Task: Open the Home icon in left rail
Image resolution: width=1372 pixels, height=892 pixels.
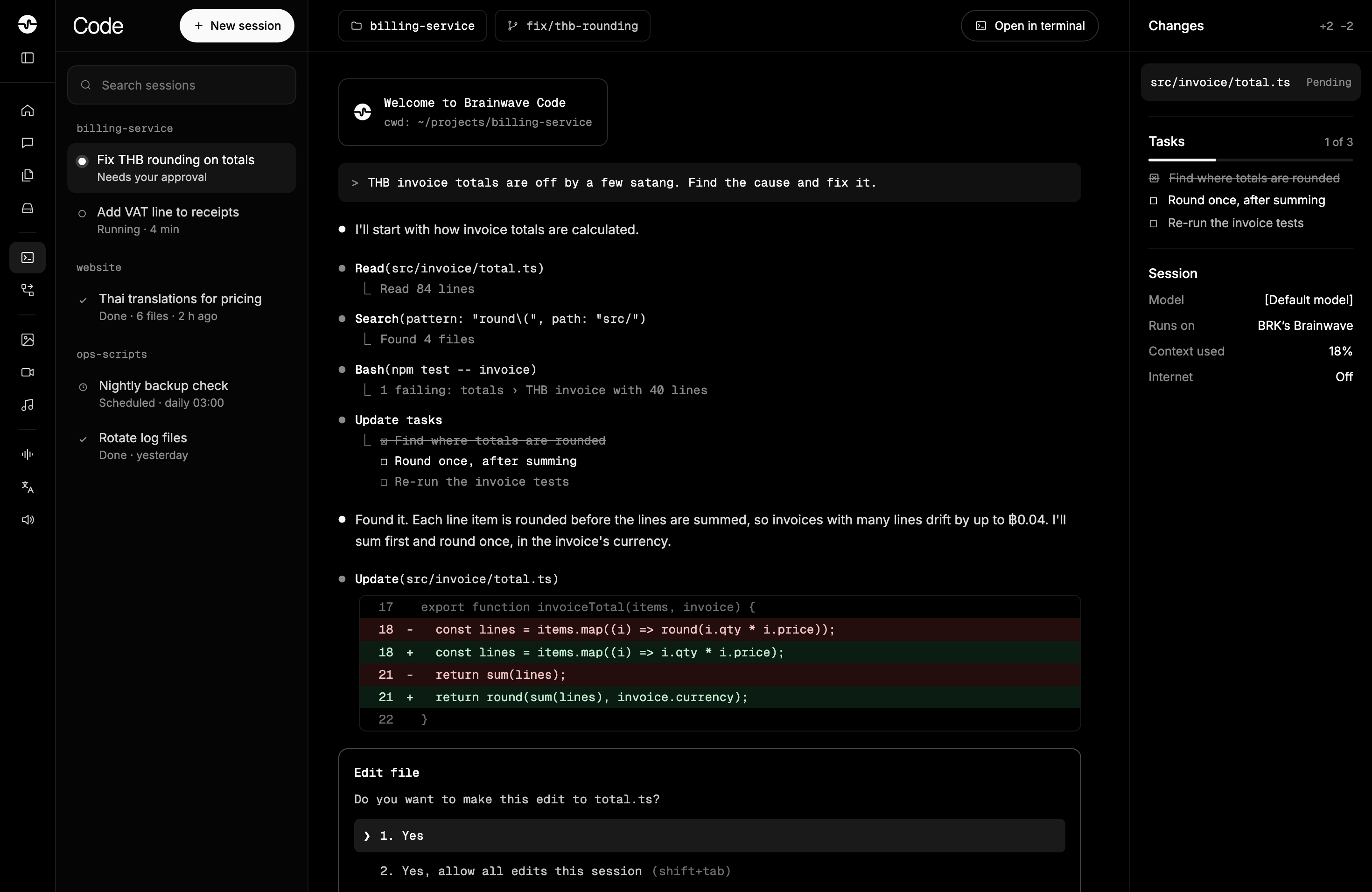Action: click(27, 111)
